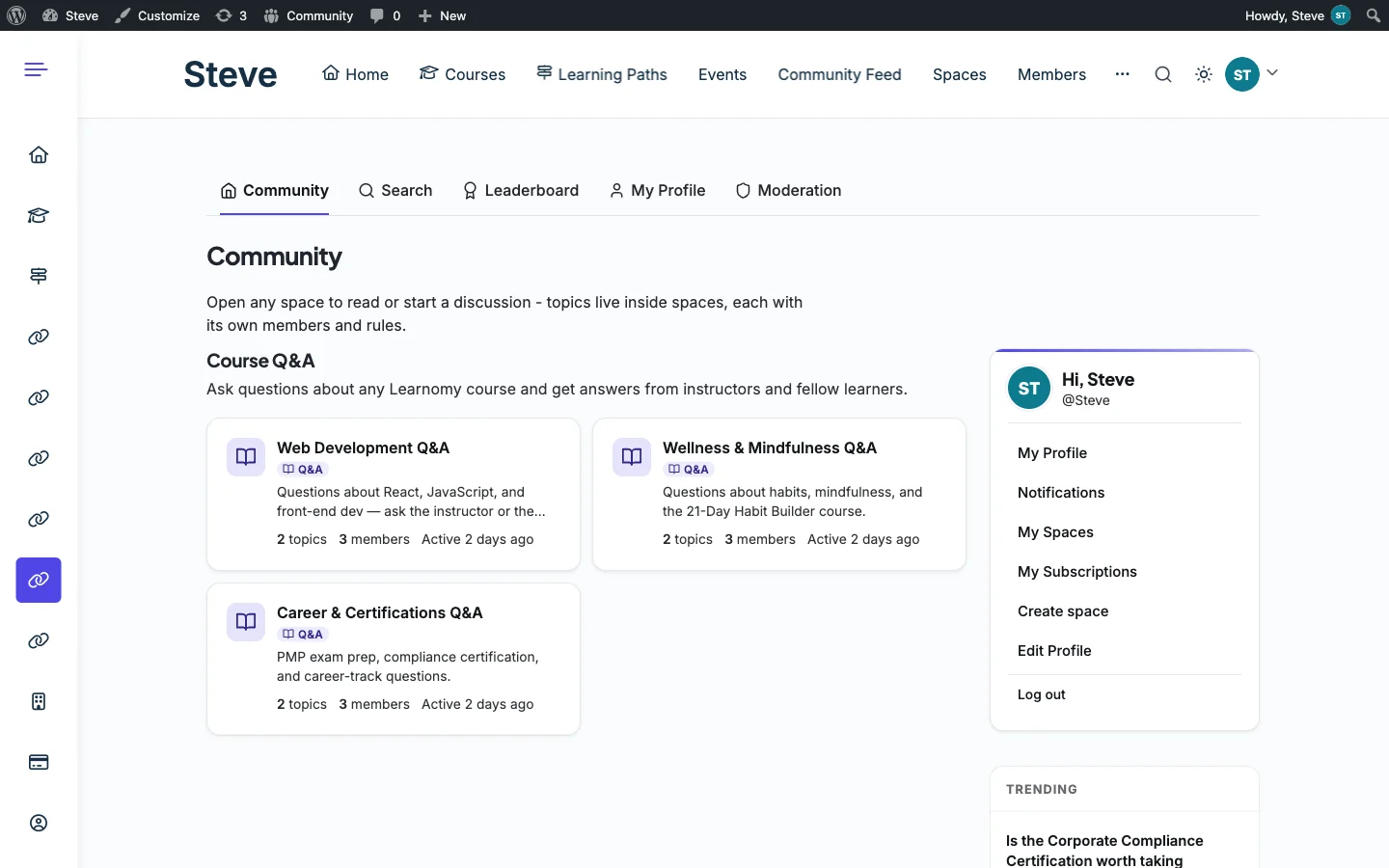The image size is (1389, 868).
Task: Open Community Feed navigation link
Action: (839, 74)
